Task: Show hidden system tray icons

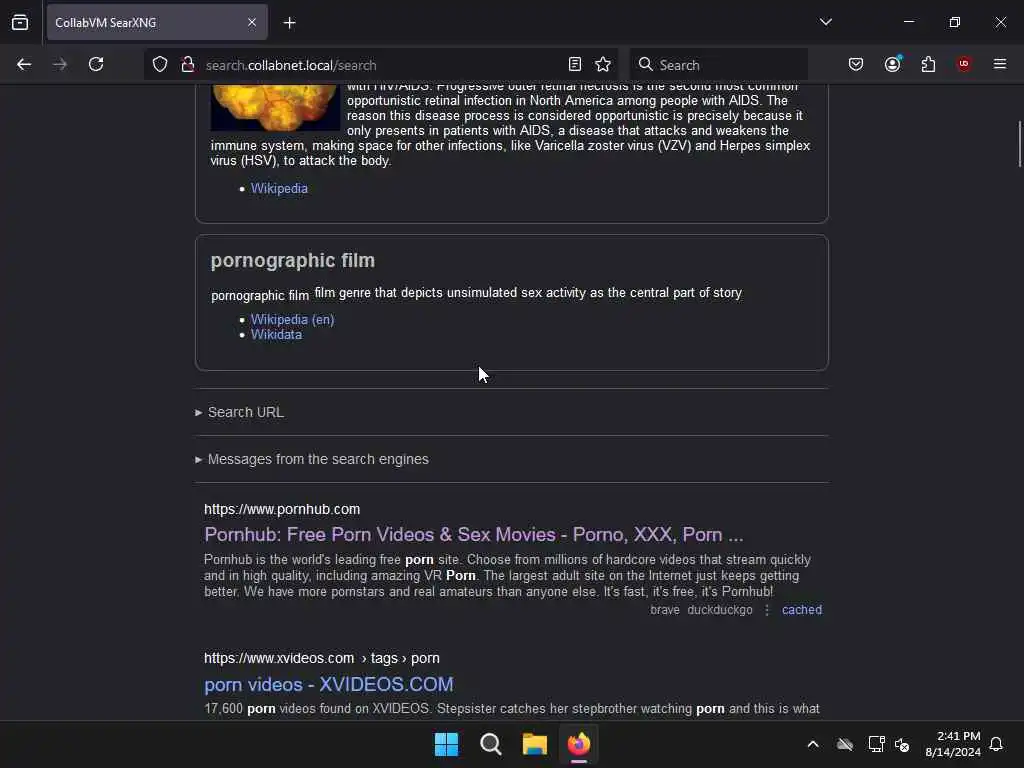Action: click(813, 744)
